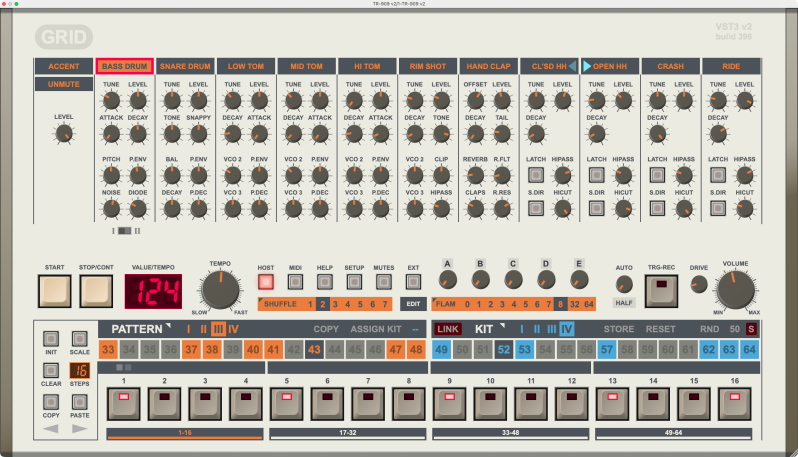Image resolution: width=798 pixels, height=457 pixels.
Task: Click the DRIVE knob
Action: coord(699,284)
